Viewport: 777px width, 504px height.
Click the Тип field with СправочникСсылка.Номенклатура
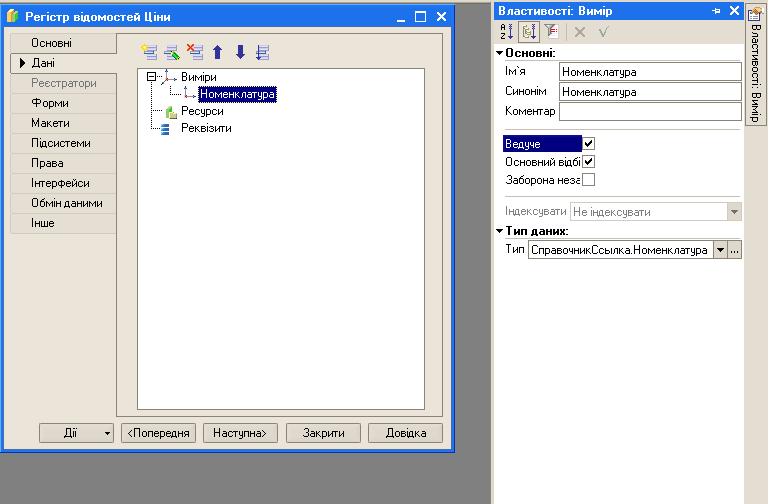click(x=621, y=250)
